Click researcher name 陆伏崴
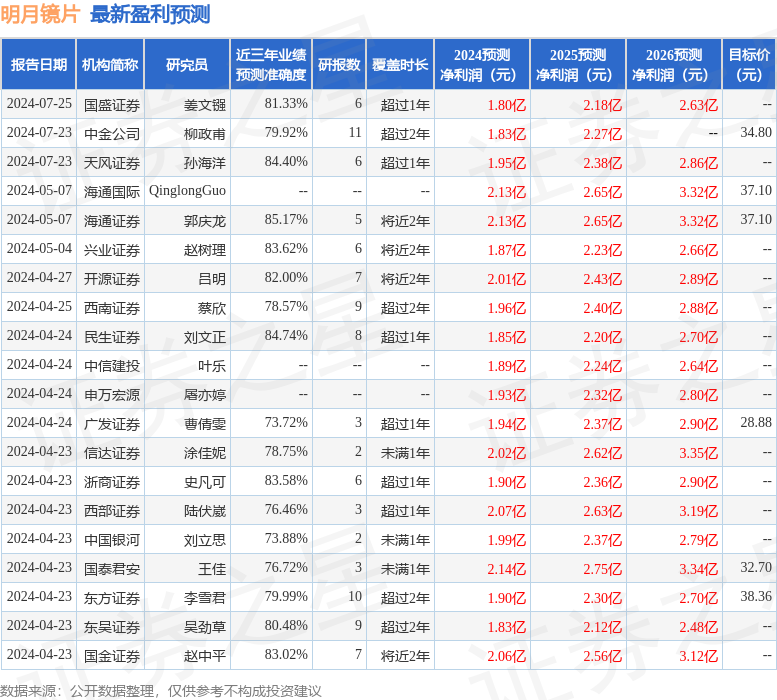This screenshot has width=777, height=700. [x=205, y=511]
